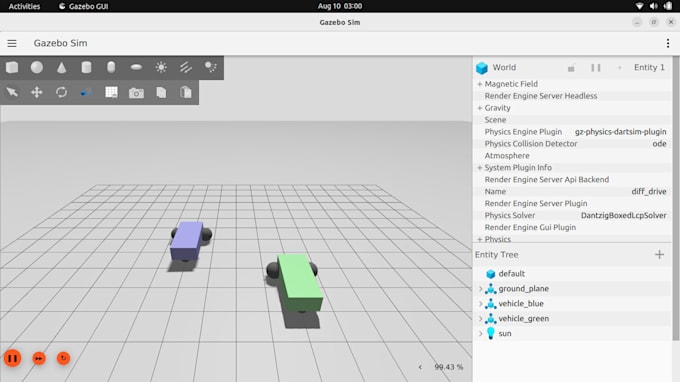Select the translate mode tool
680x382 pixels.
tap(37, 92)
